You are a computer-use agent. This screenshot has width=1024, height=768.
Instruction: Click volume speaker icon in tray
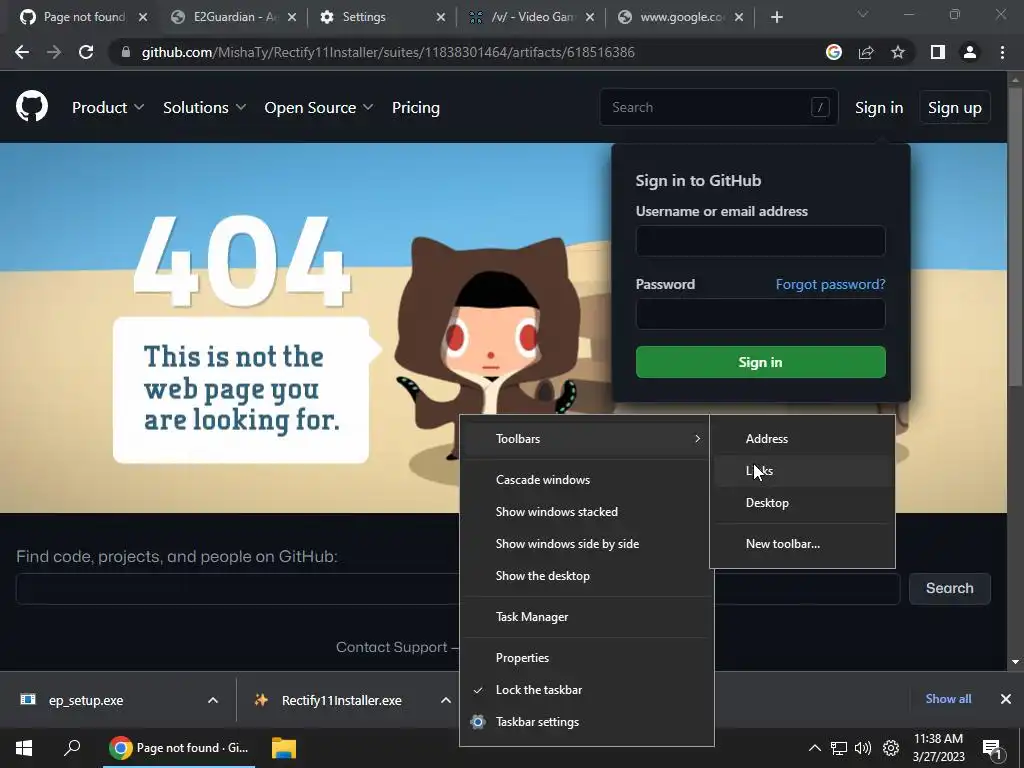pyautogui.click(x=863, y=748)
